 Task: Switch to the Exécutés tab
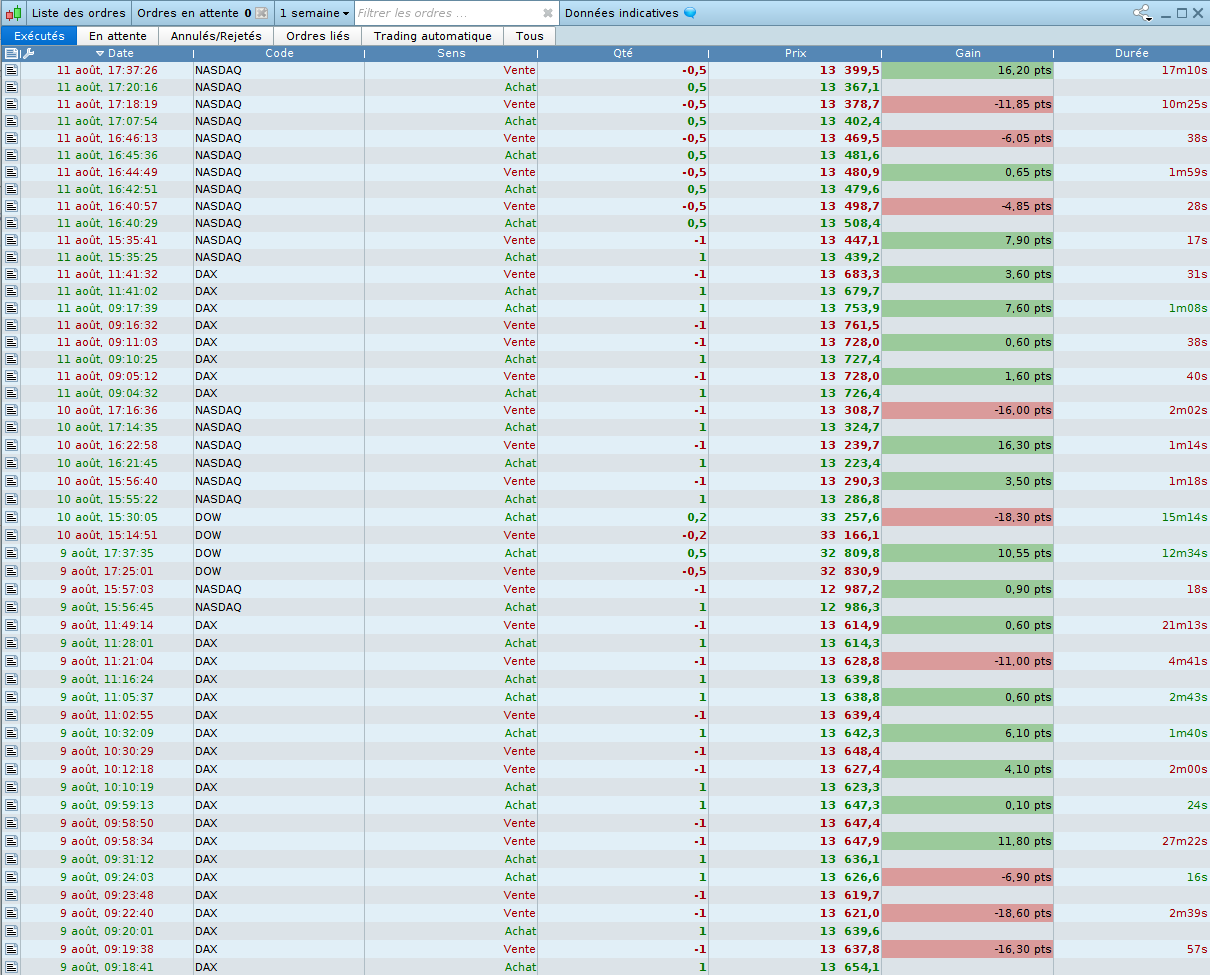coord(39,36)
